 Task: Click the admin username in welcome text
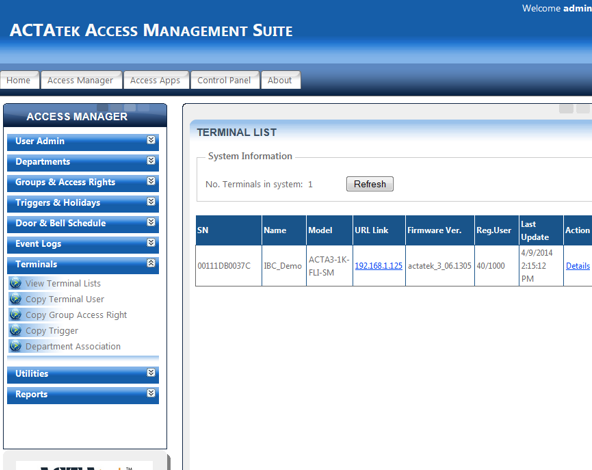pyautogui.click(x=578, y=8)
